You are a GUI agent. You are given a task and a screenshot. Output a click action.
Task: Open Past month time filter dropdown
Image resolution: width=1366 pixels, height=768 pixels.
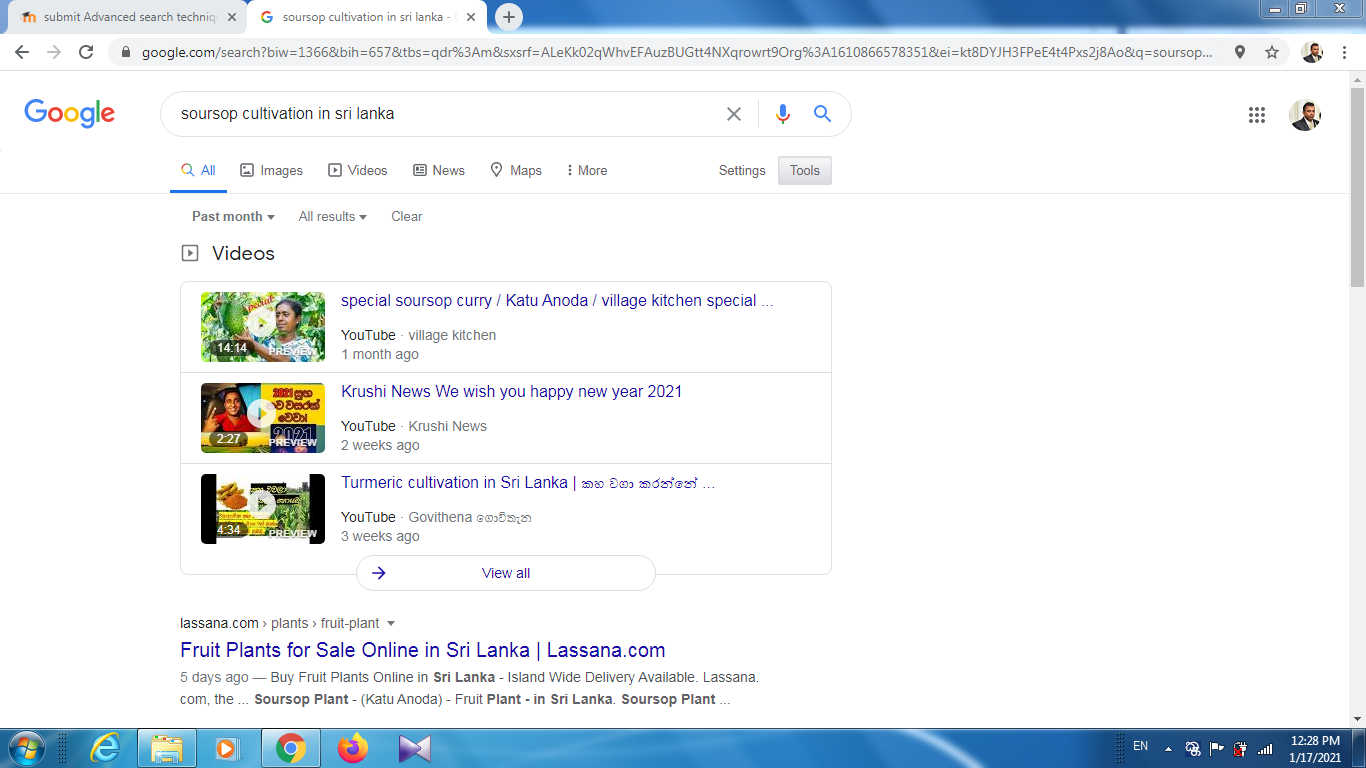click(234, 216)
